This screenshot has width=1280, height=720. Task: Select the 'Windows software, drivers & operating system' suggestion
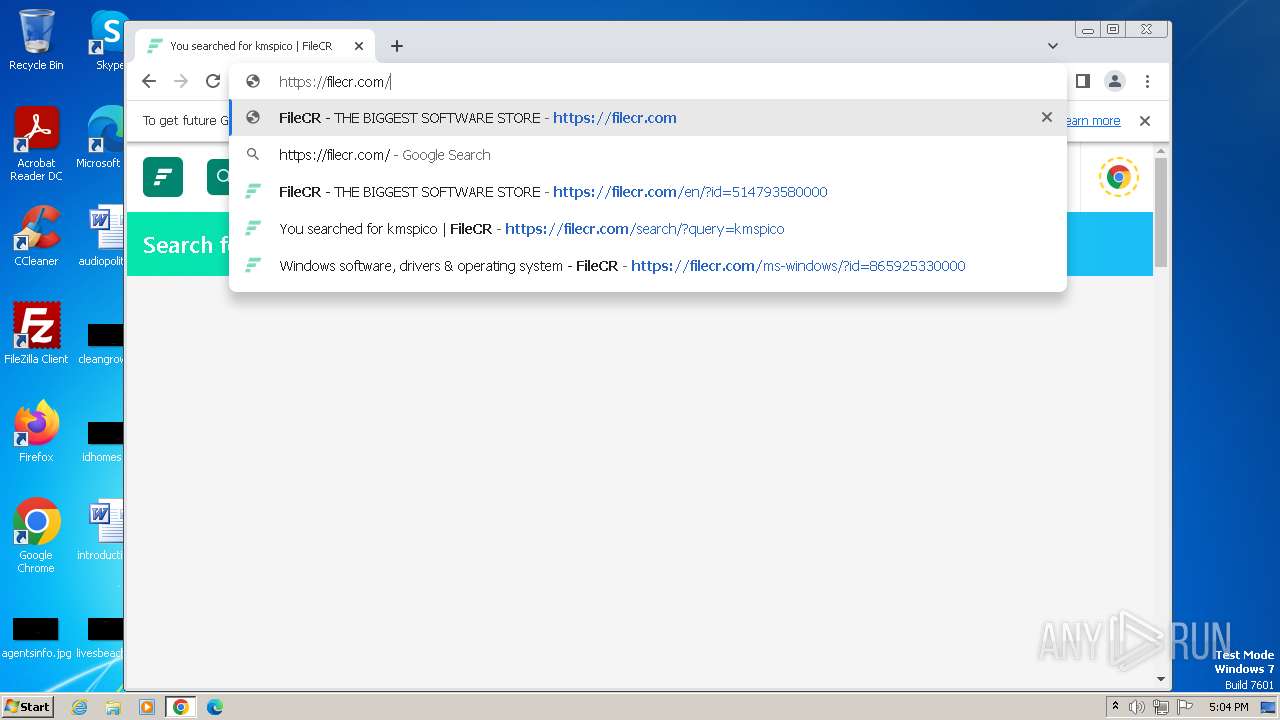point(648,266)
